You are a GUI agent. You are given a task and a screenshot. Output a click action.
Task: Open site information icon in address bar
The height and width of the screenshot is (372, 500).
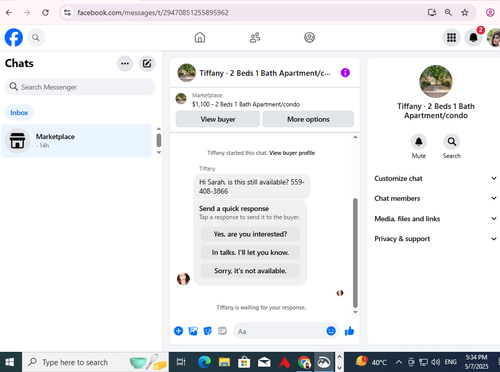68,13
